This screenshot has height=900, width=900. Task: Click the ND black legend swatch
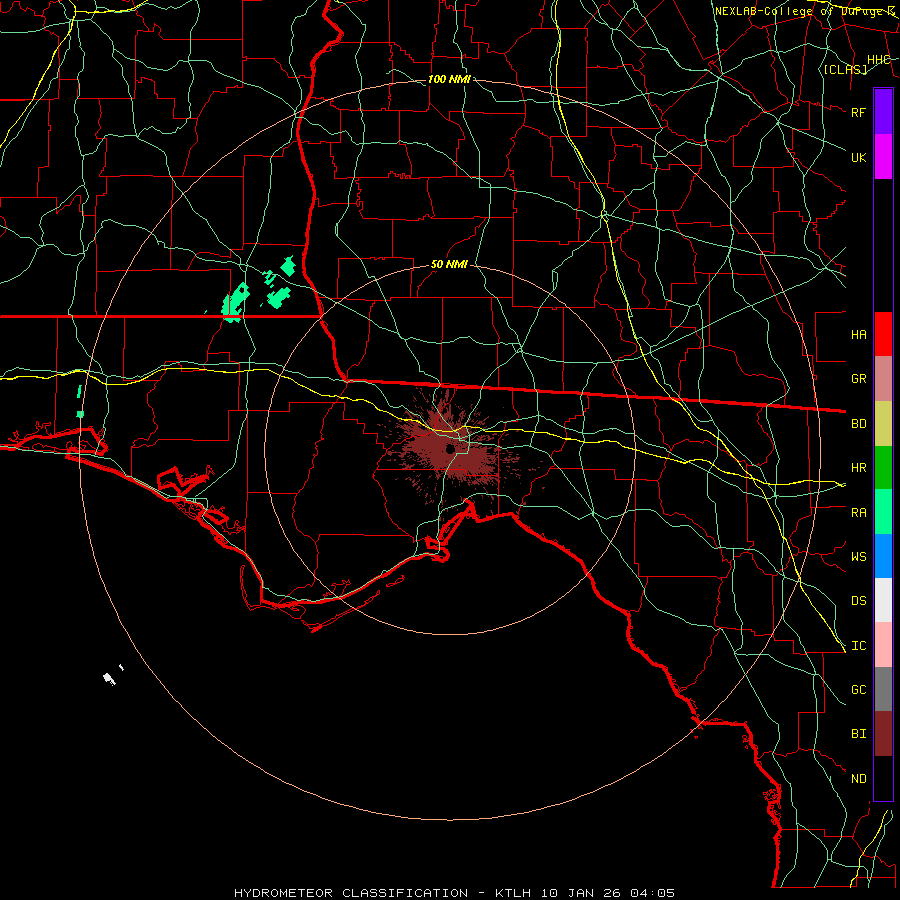click(x=883, y=778)
